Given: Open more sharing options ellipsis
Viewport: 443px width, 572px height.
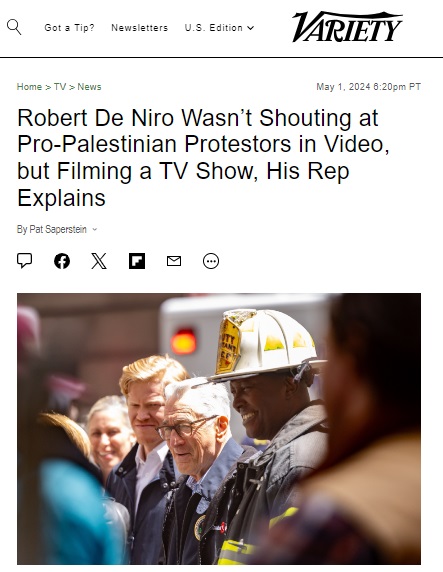Looking at the screenshot, I should (211, 261).
